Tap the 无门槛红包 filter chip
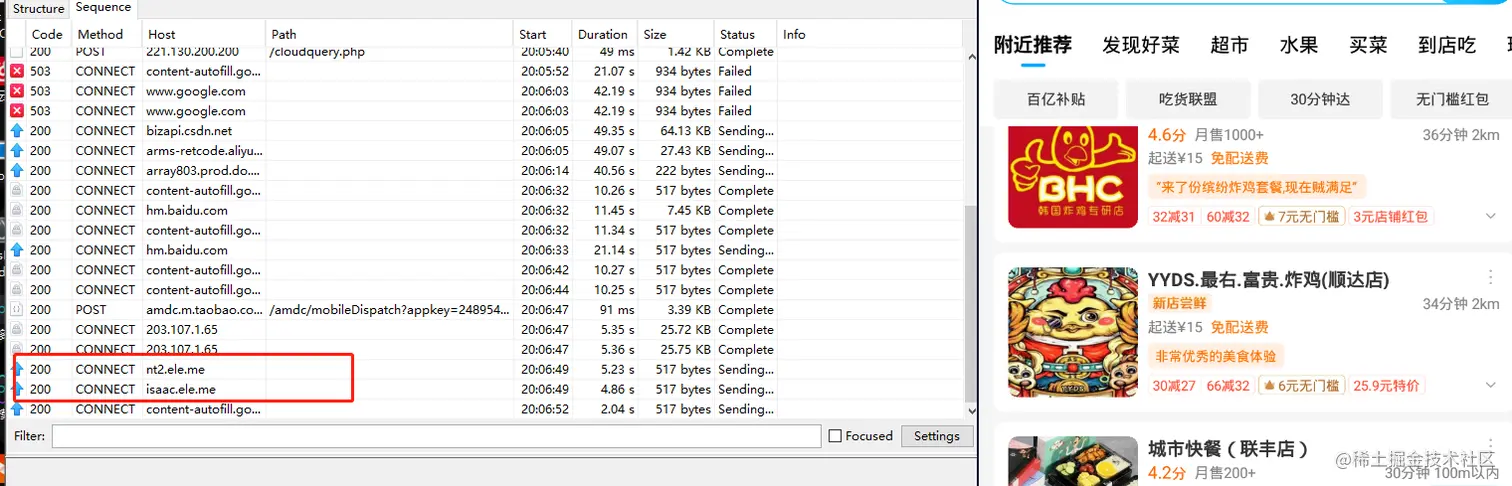This screenshot has height=486, width=1512. [x=1452, y=99]
